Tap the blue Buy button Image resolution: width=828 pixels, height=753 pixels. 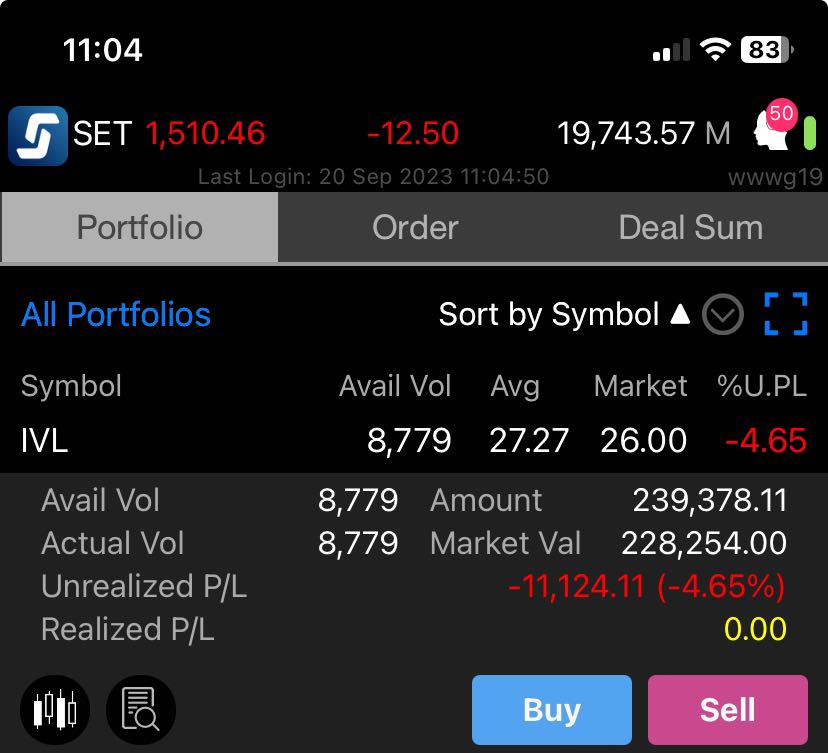pos(552,710)
